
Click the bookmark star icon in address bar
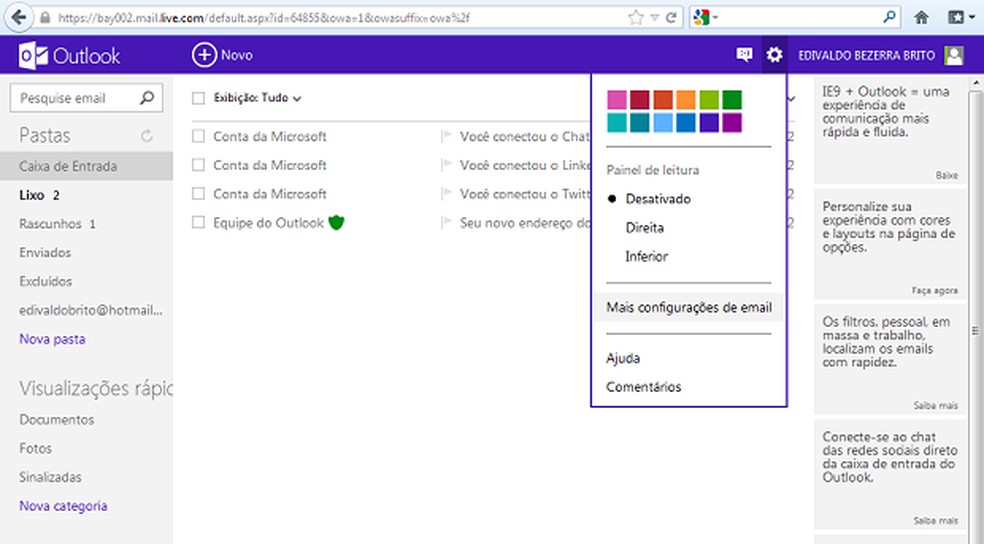coord(636,18)
